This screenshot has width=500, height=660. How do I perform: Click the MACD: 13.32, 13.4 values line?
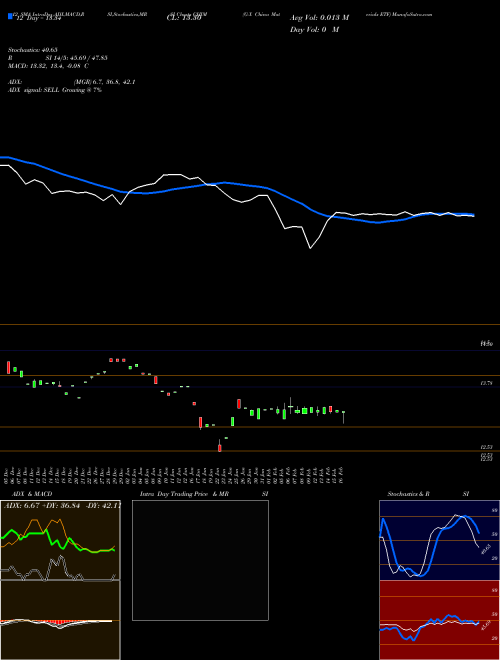pos(48,66)
